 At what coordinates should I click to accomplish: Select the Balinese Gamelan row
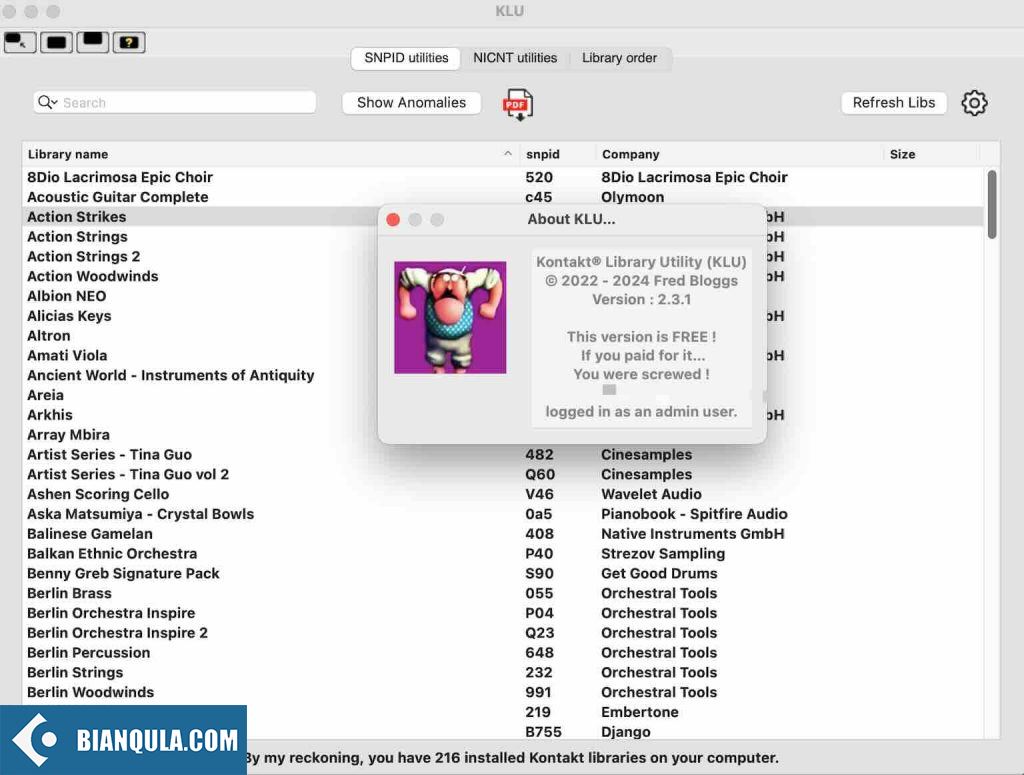point(503,533)
